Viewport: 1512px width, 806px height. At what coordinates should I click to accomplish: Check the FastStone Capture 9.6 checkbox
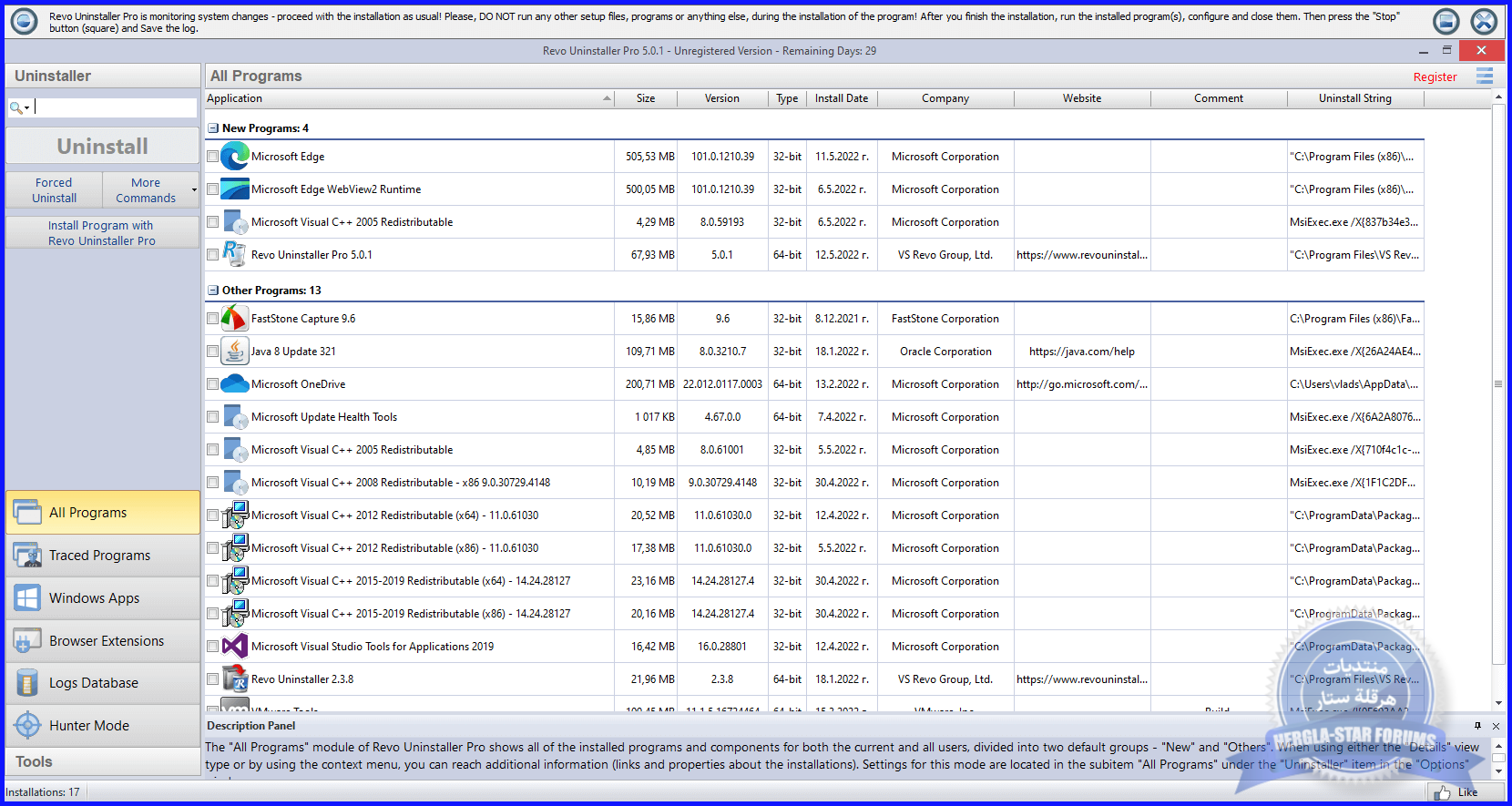click(213, 319)
